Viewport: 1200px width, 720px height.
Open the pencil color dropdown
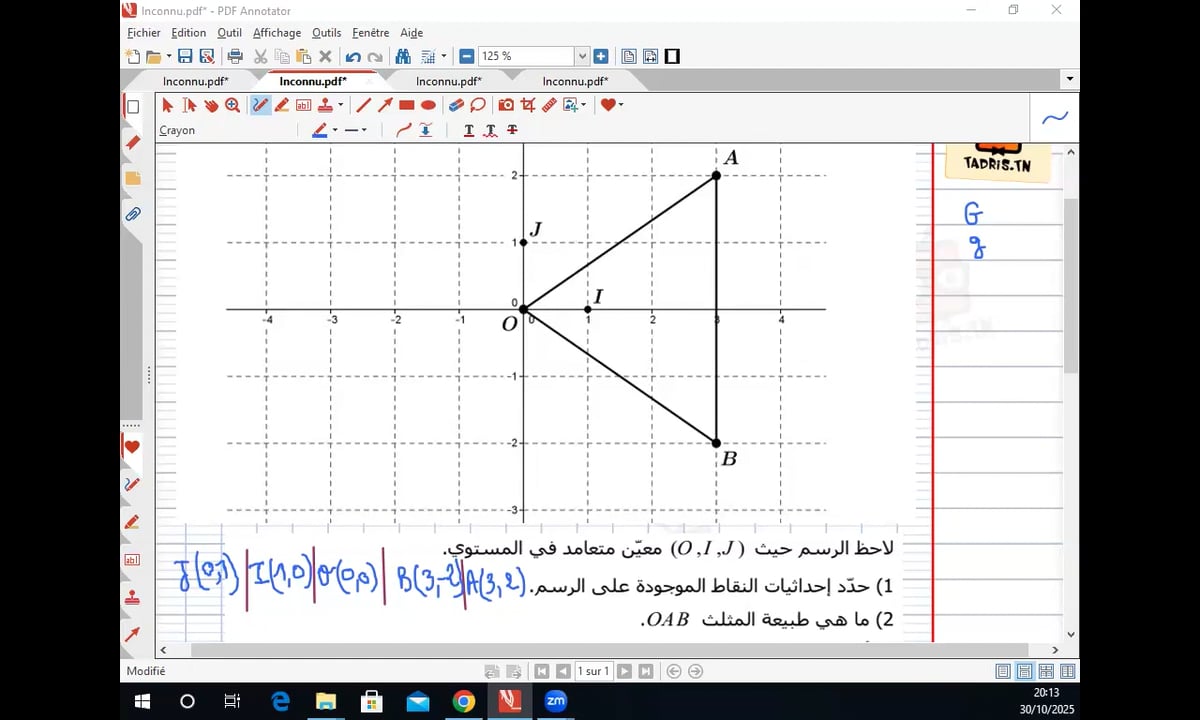pyautogui.click(x=335, y=130)
